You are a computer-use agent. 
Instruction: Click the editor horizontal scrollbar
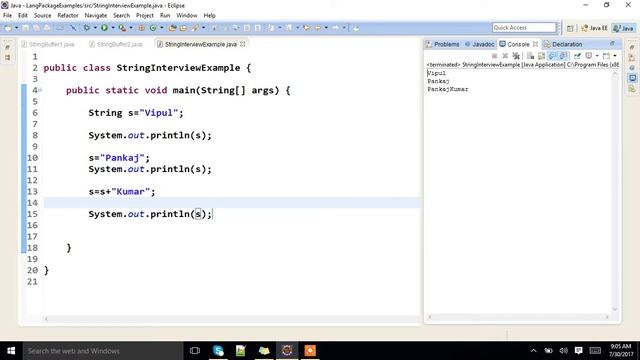(231, 319)
